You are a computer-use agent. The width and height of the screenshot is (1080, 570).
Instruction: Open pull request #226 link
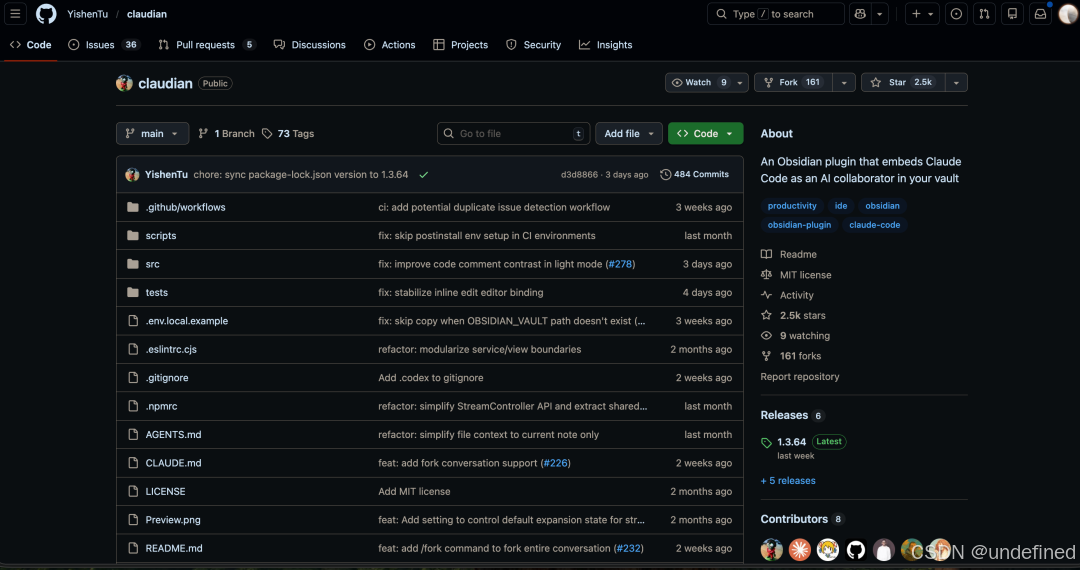point(555,463)
